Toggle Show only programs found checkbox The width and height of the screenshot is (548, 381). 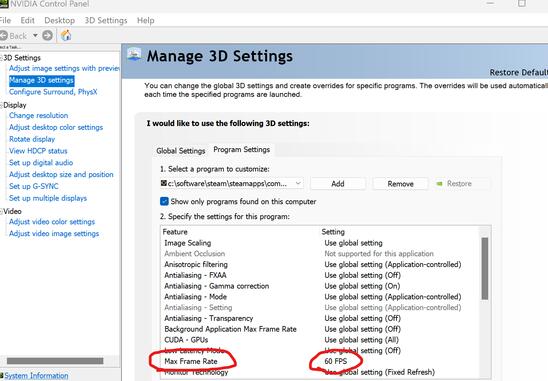pos(164,201)
